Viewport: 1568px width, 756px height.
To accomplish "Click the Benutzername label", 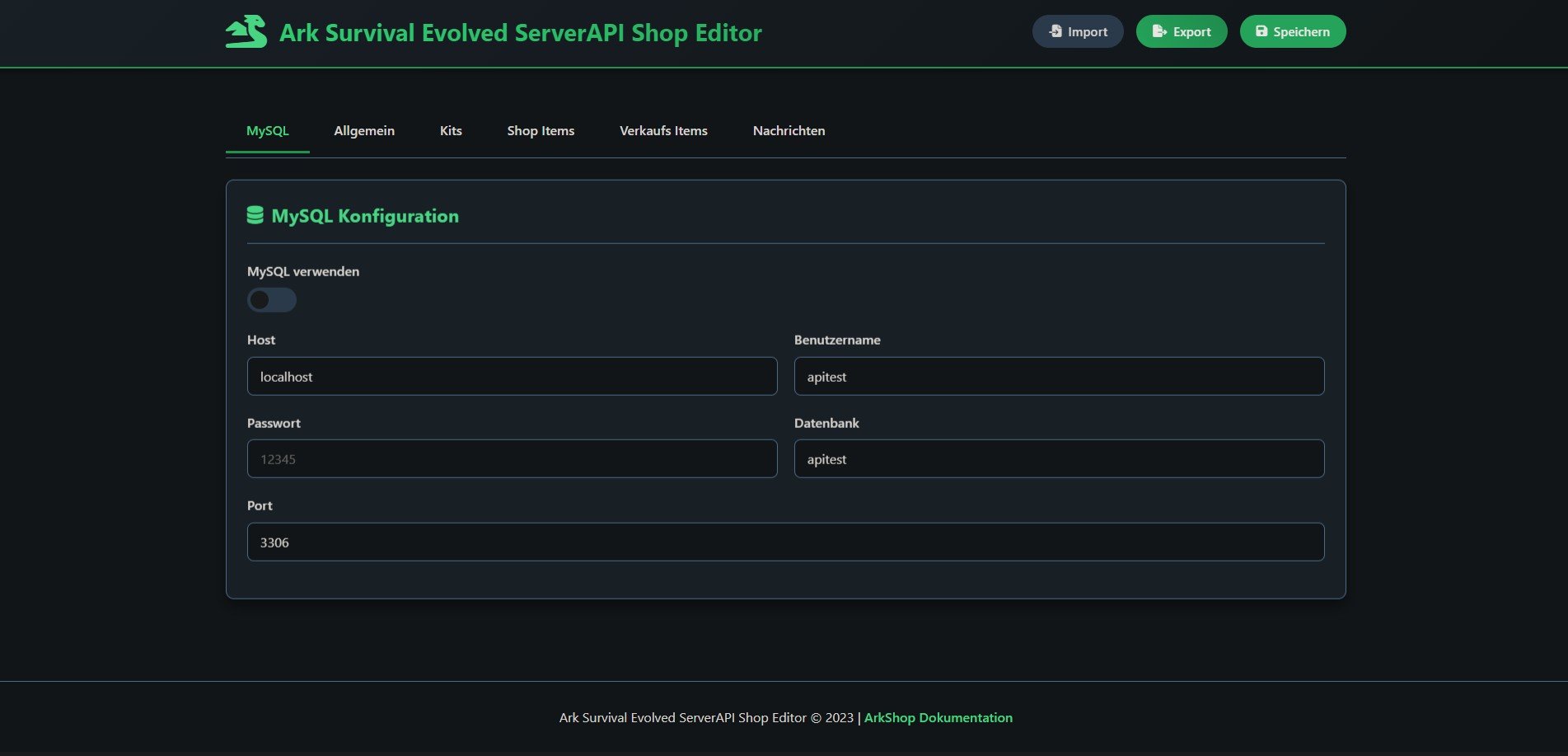I will (x=837, y=340).
